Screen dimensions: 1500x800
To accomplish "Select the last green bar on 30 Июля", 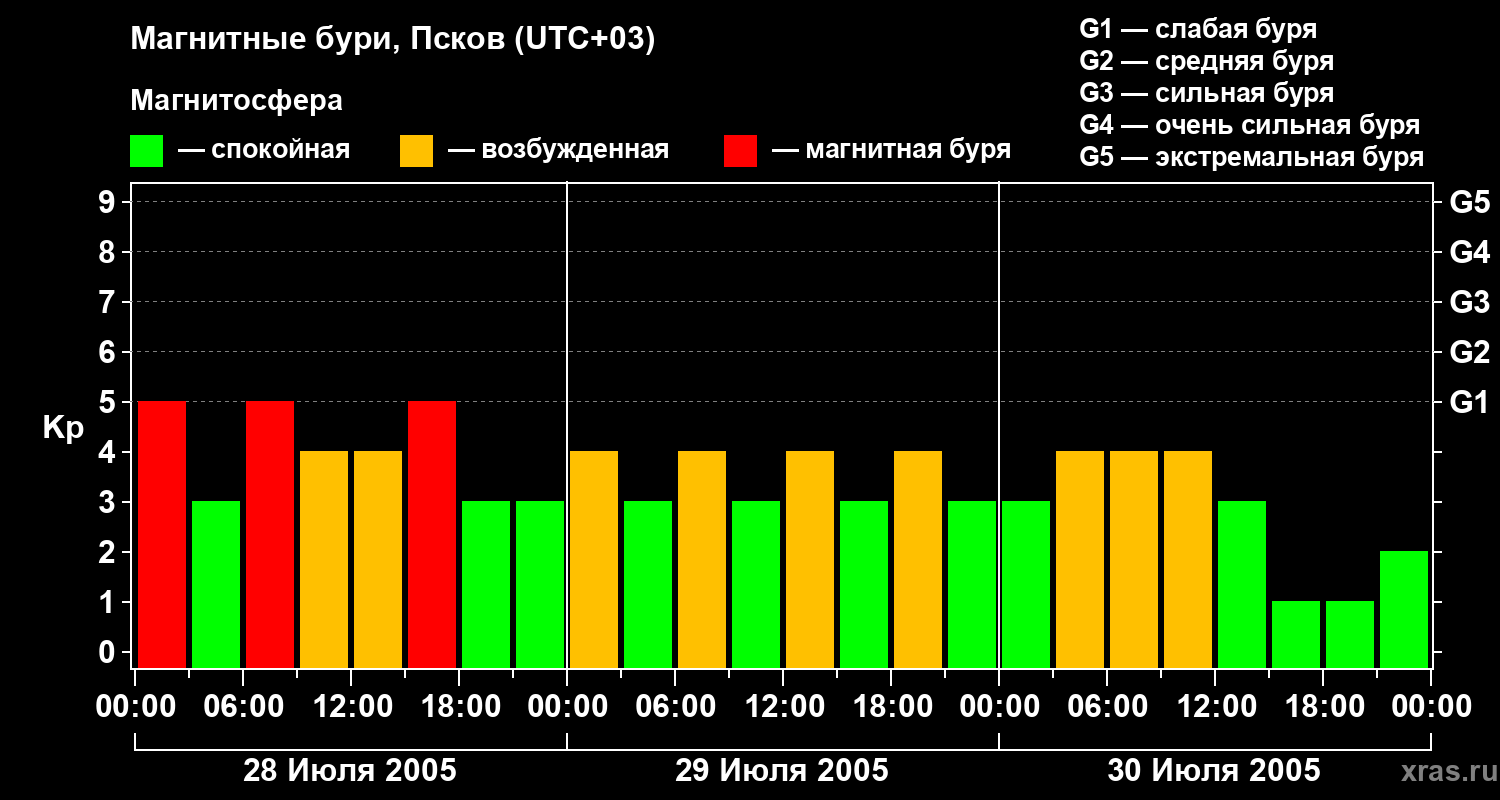I will pyautogui.click(x=1403, y=609).
